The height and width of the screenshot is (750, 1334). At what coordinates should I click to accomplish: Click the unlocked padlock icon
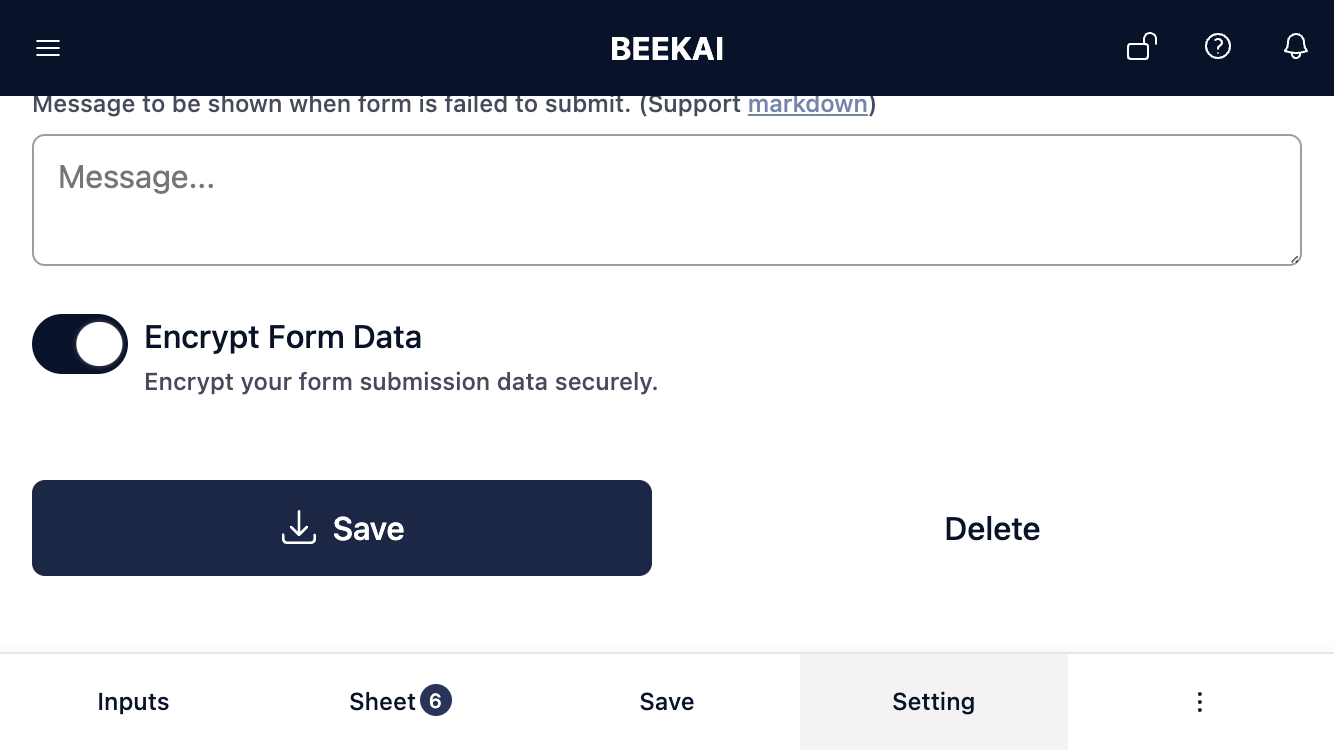point(1142,47)
